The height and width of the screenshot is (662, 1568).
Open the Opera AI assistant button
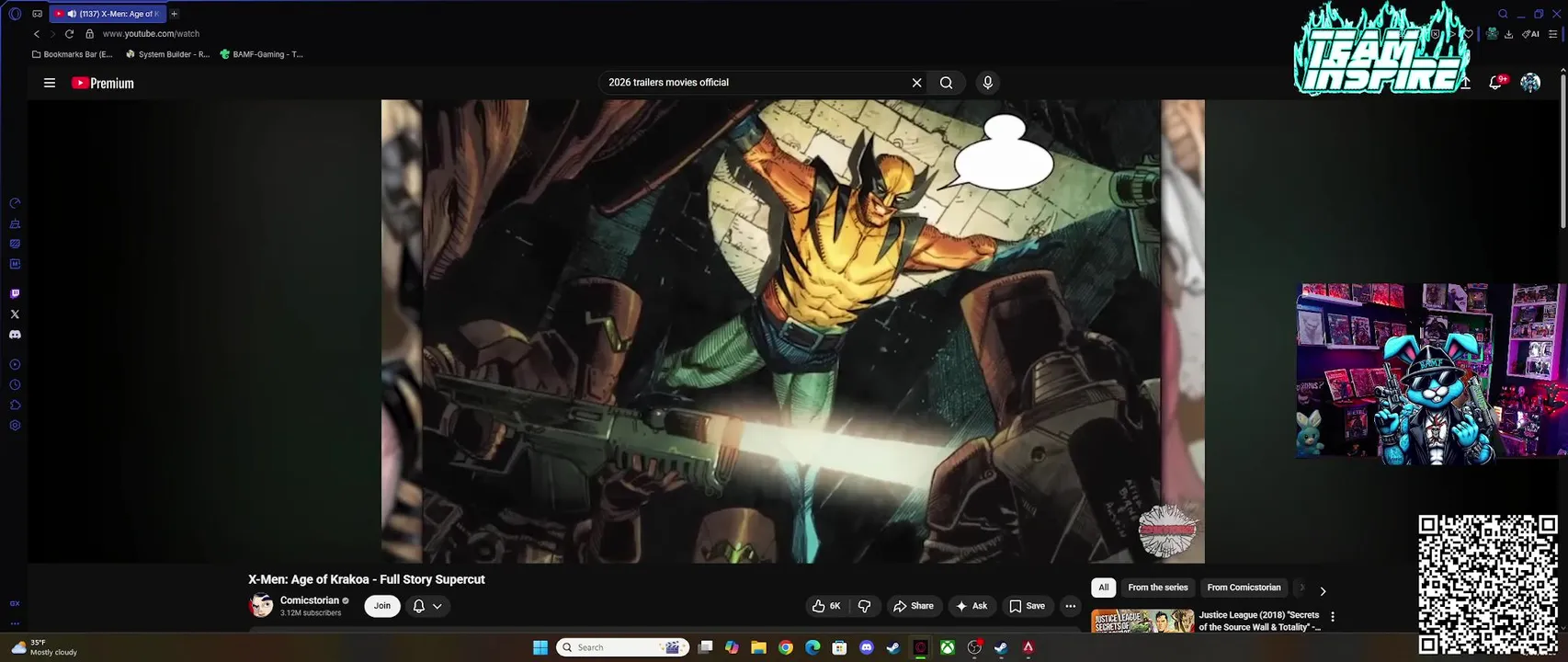click(1531, 34)
